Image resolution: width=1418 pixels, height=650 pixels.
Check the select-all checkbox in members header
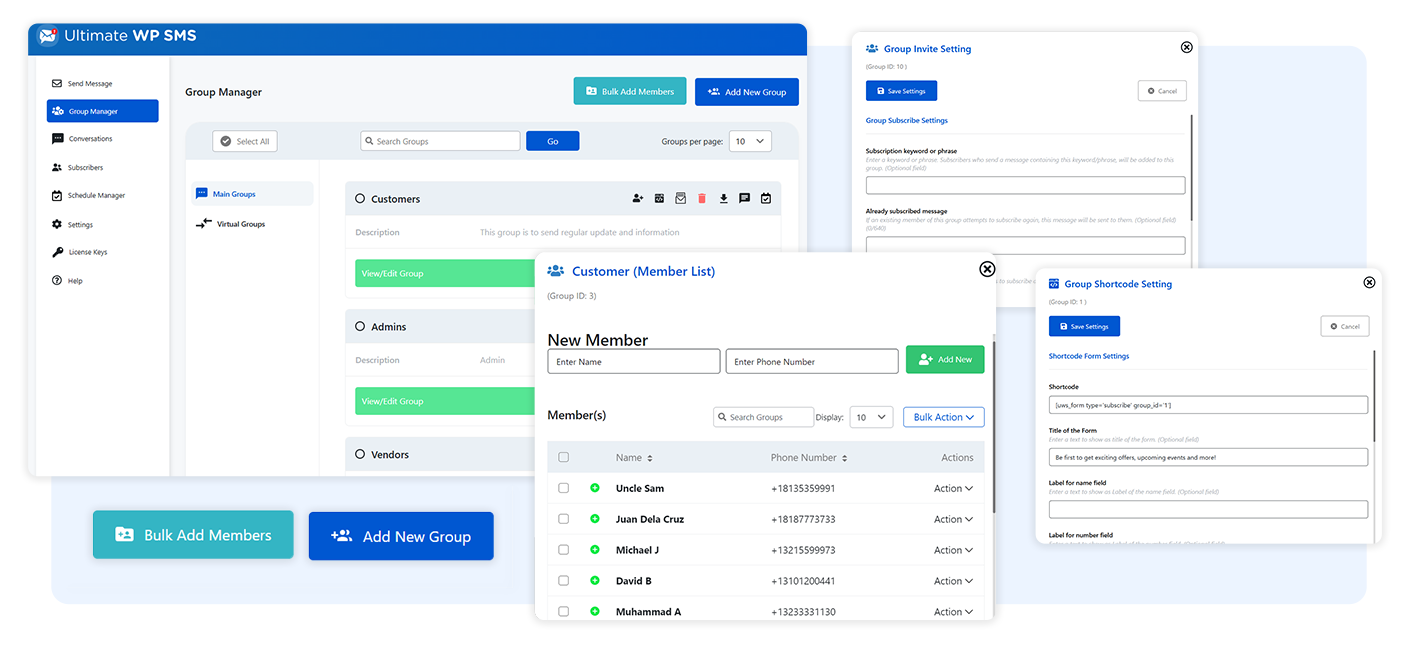(x=564, y=457)
